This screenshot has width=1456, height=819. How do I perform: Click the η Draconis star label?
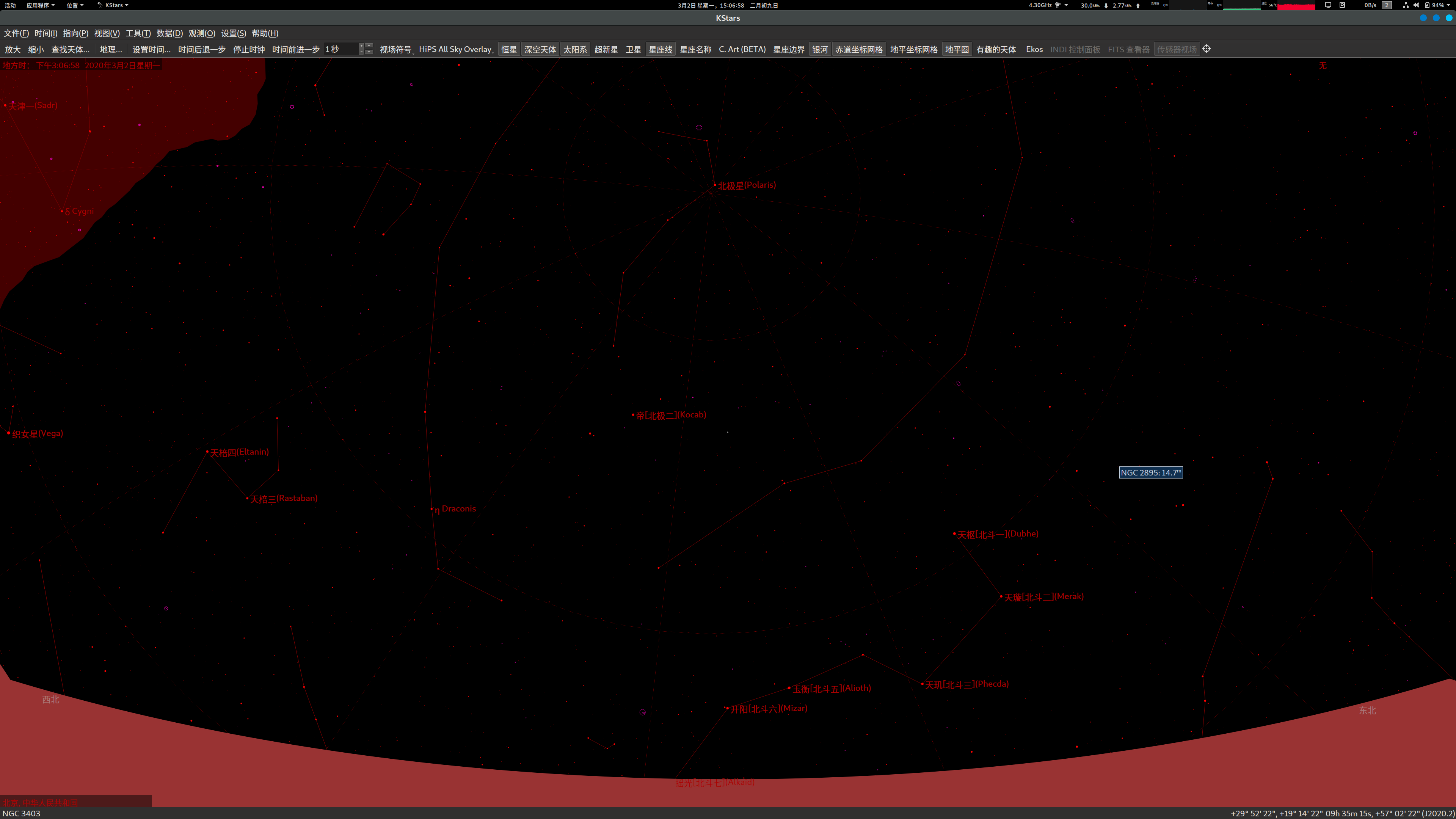point(455,509)
